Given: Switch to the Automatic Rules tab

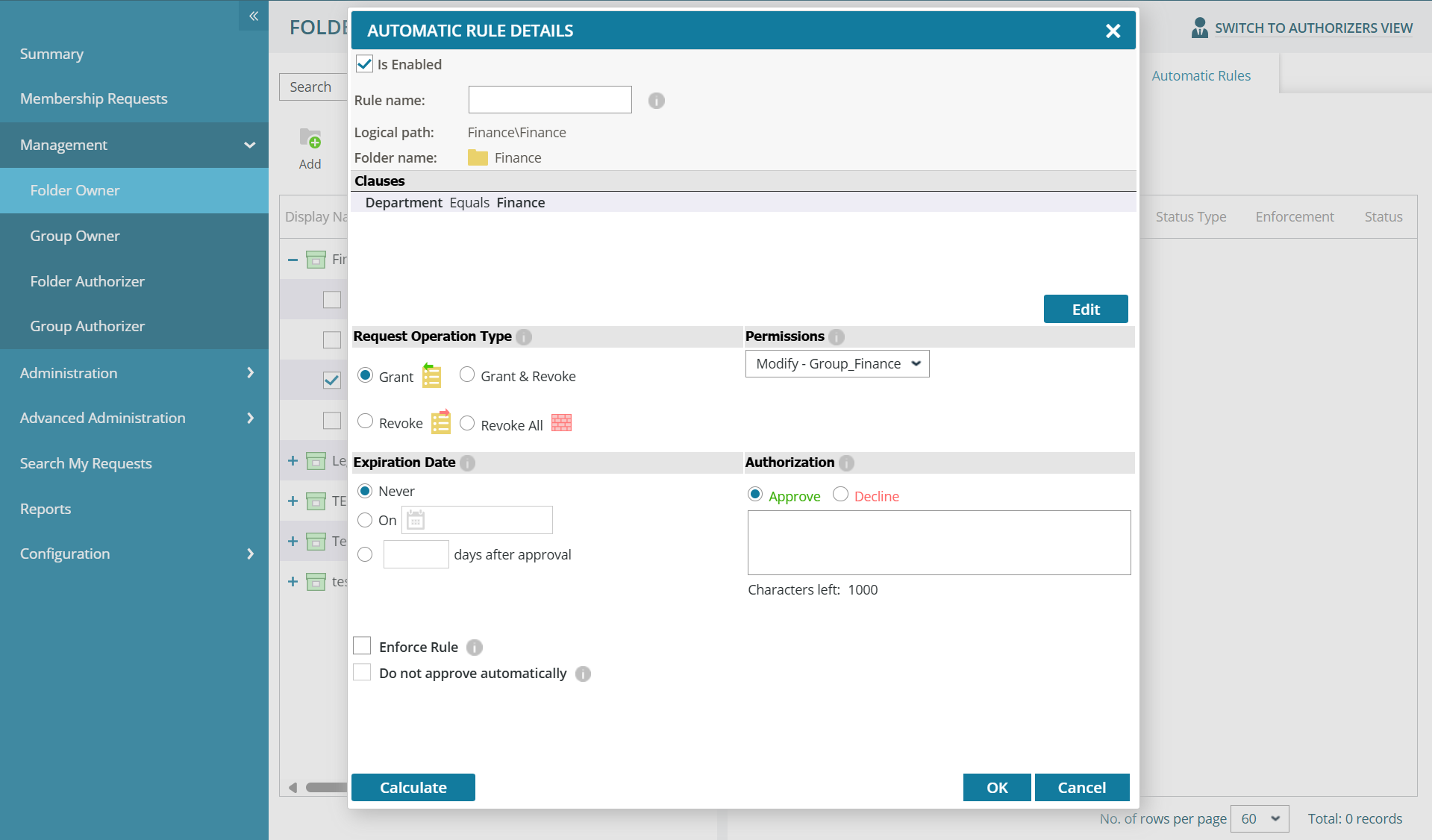Looking at the screenshot, I should coord(1200,75).
